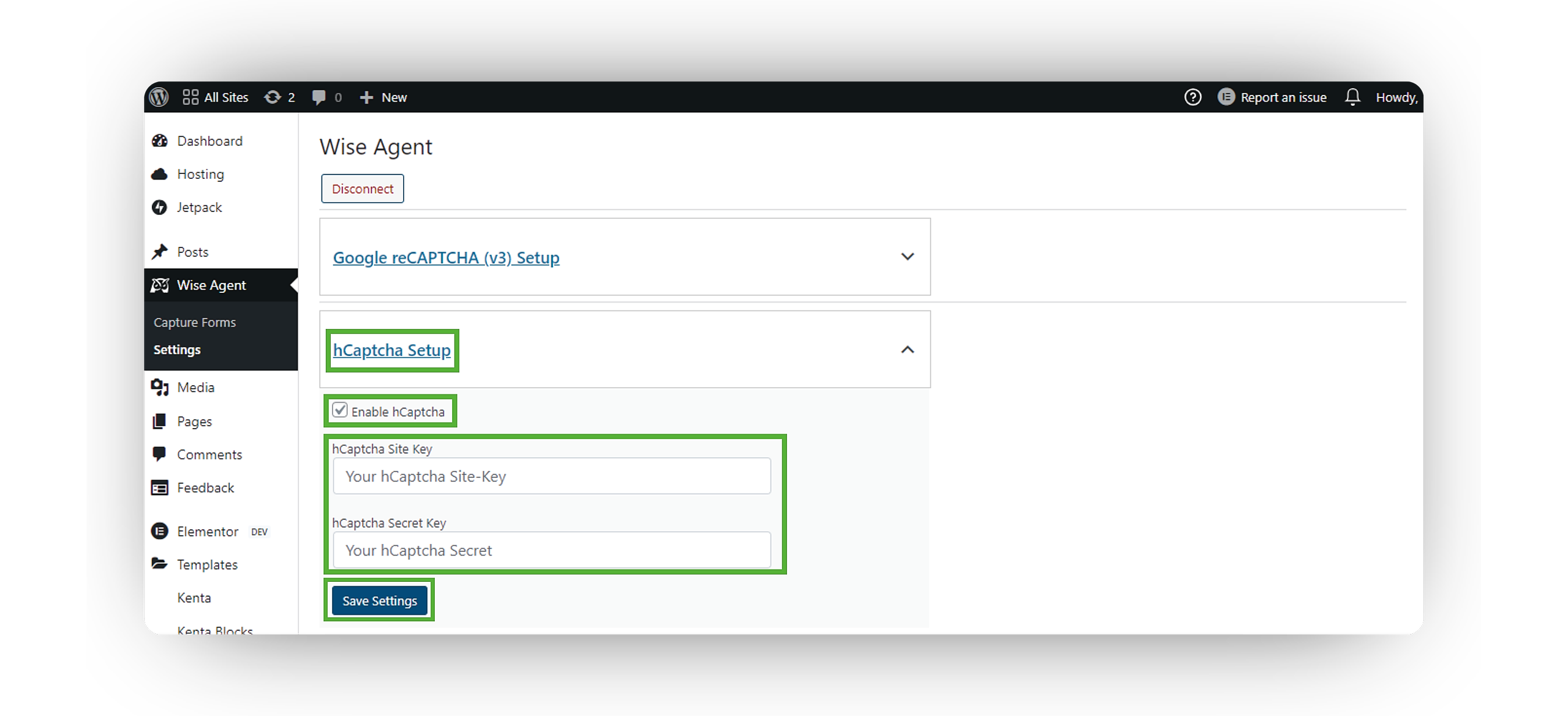Open the Templates menu item
Screen dimensions: 1568x716
[x=207, y=564]
